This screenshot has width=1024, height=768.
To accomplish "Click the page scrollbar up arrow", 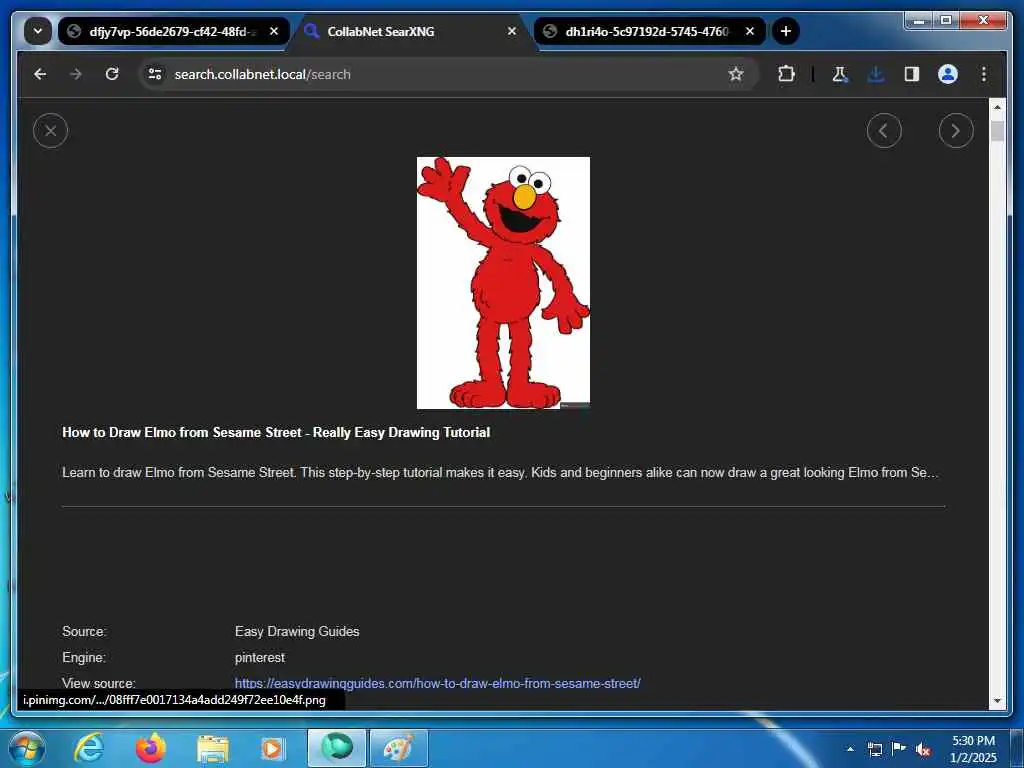I will (997, 107).
